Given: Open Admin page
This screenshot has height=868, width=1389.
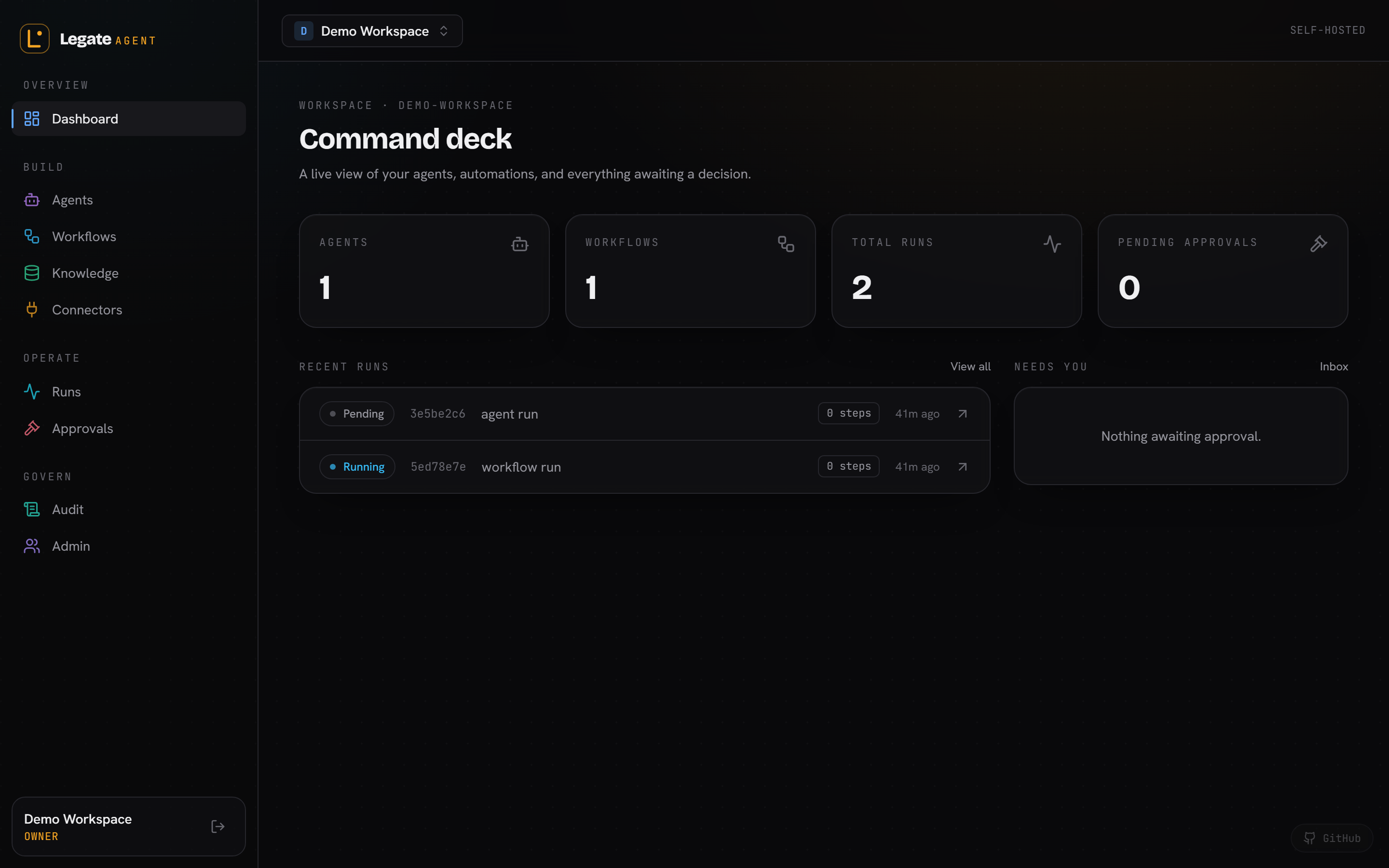Looking at the screenshot, I should point(129,546).
